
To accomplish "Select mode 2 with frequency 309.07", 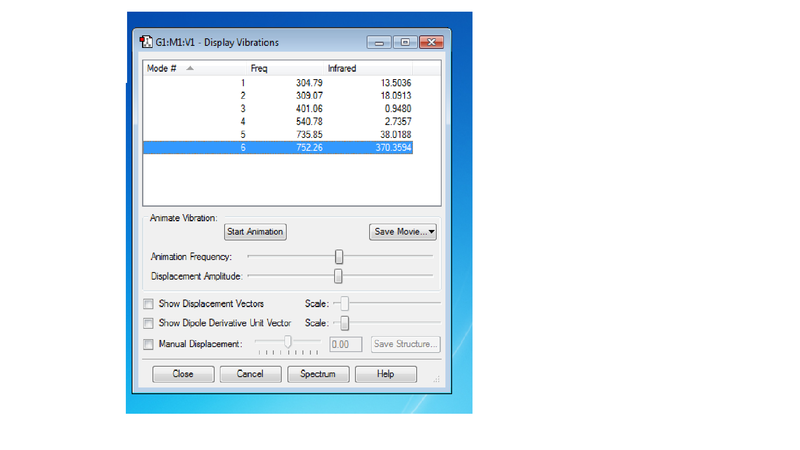I will [278, 95].
